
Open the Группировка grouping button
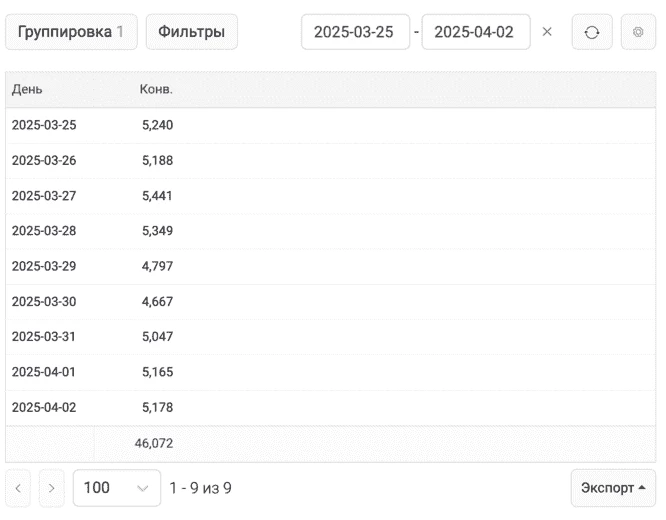pos(71,32)
